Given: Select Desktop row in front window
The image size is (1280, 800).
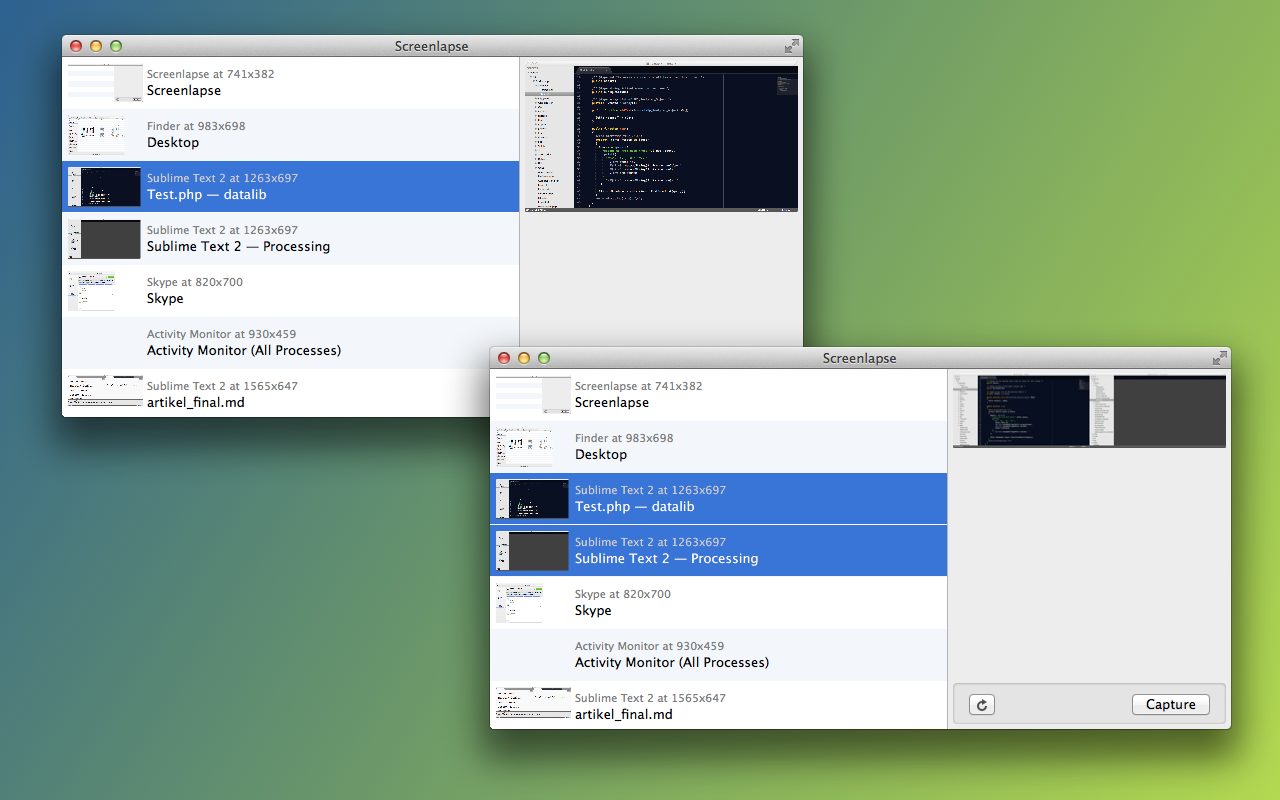Looking at the screenshot, I should tap(718, 447).
